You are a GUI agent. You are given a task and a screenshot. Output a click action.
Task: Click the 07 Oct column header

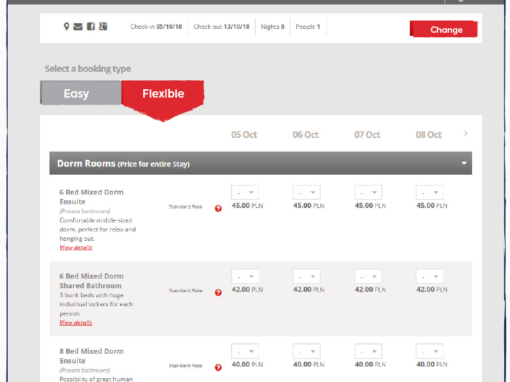tap(367, 135)
